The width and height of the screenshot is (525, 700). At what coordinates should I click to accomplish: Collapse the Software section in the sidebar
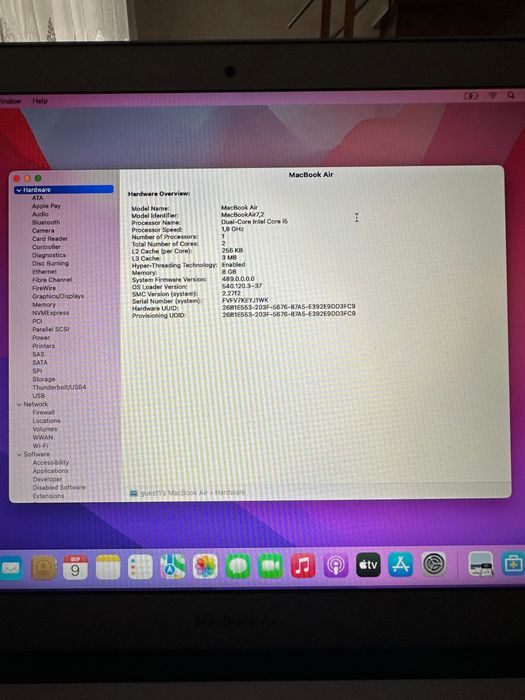pos(19,454)
